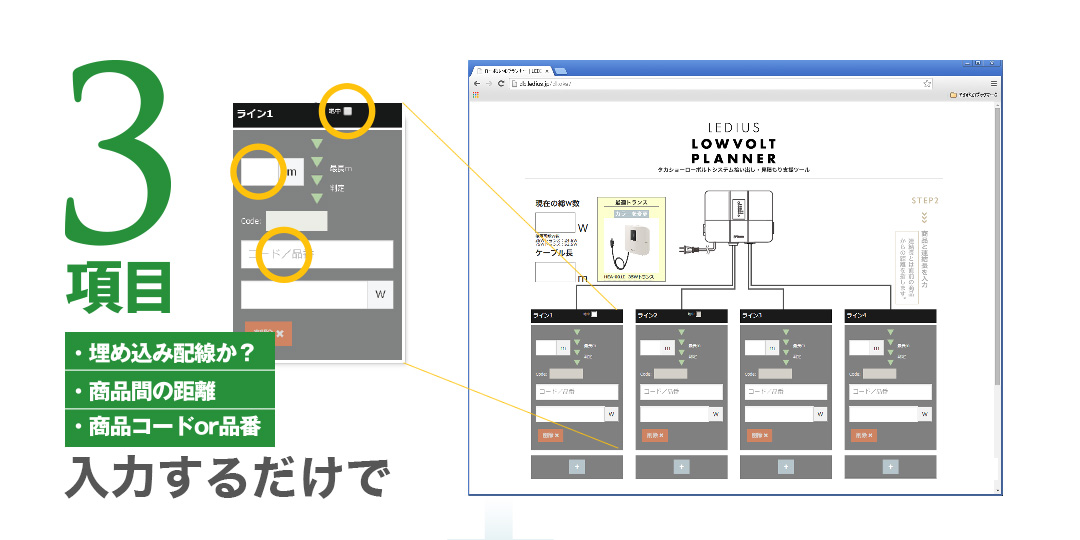Image resolution: width=1080 pixels, height=540 pixels.
Task: Click ライン1 distance input in browser
Action: point(546,348)
